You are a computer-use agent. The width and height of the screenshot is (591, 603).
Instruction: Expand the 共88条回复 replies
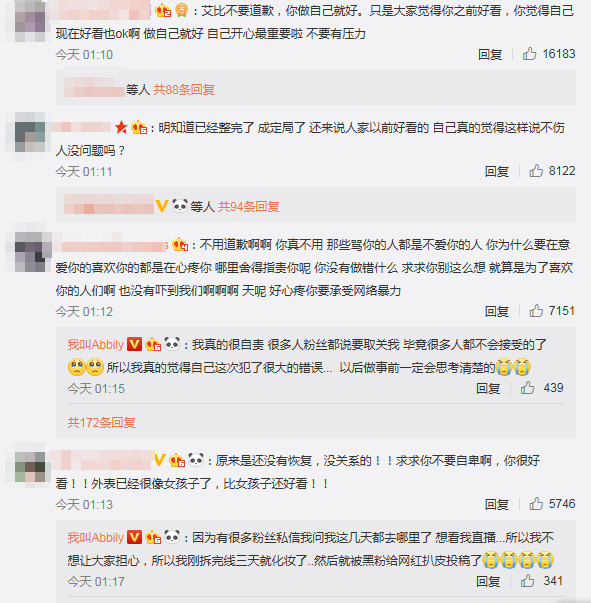click(184, 90)
